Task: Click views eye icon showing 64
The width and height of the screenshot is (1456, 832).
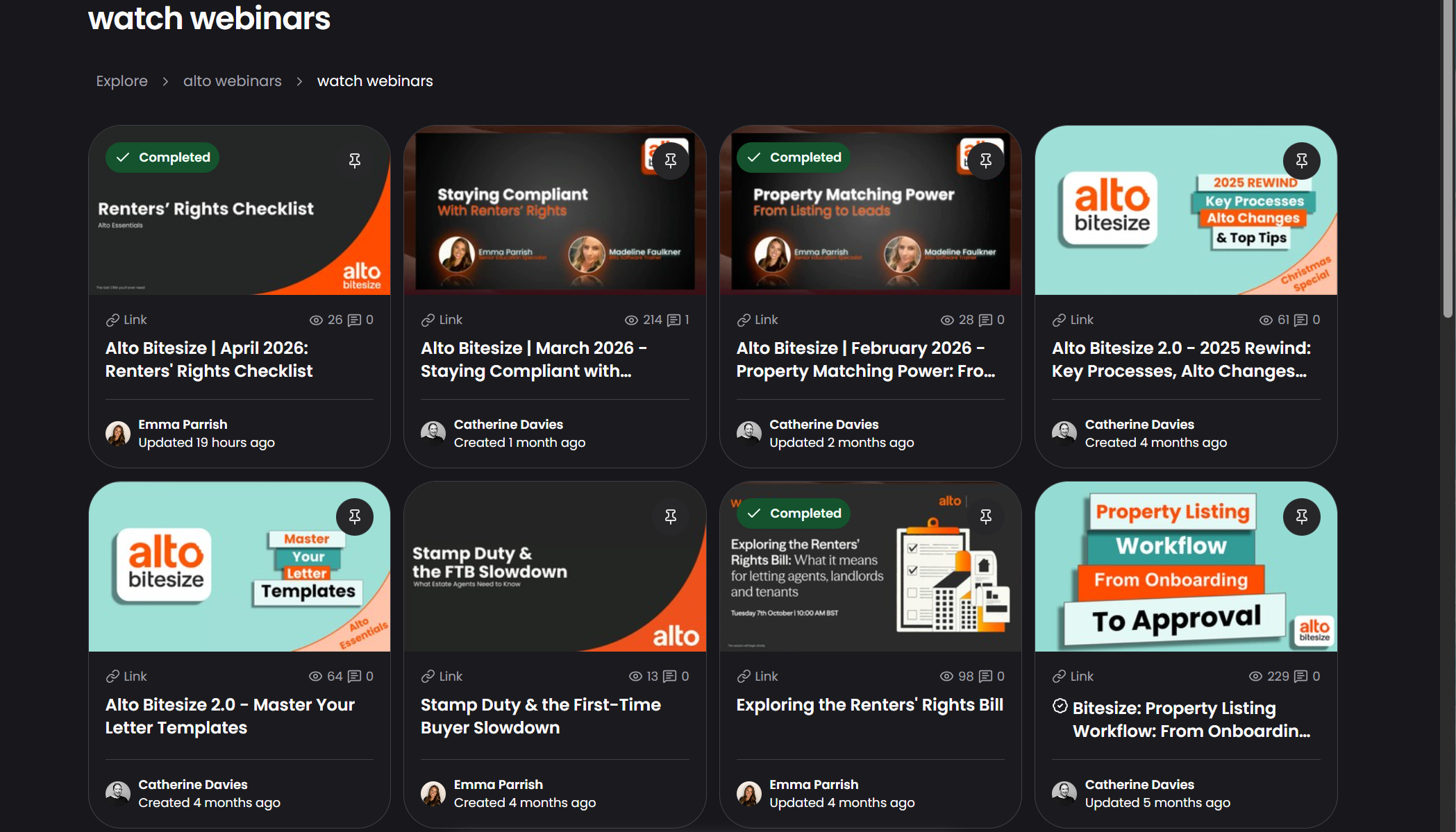Action: coord(315,676)
